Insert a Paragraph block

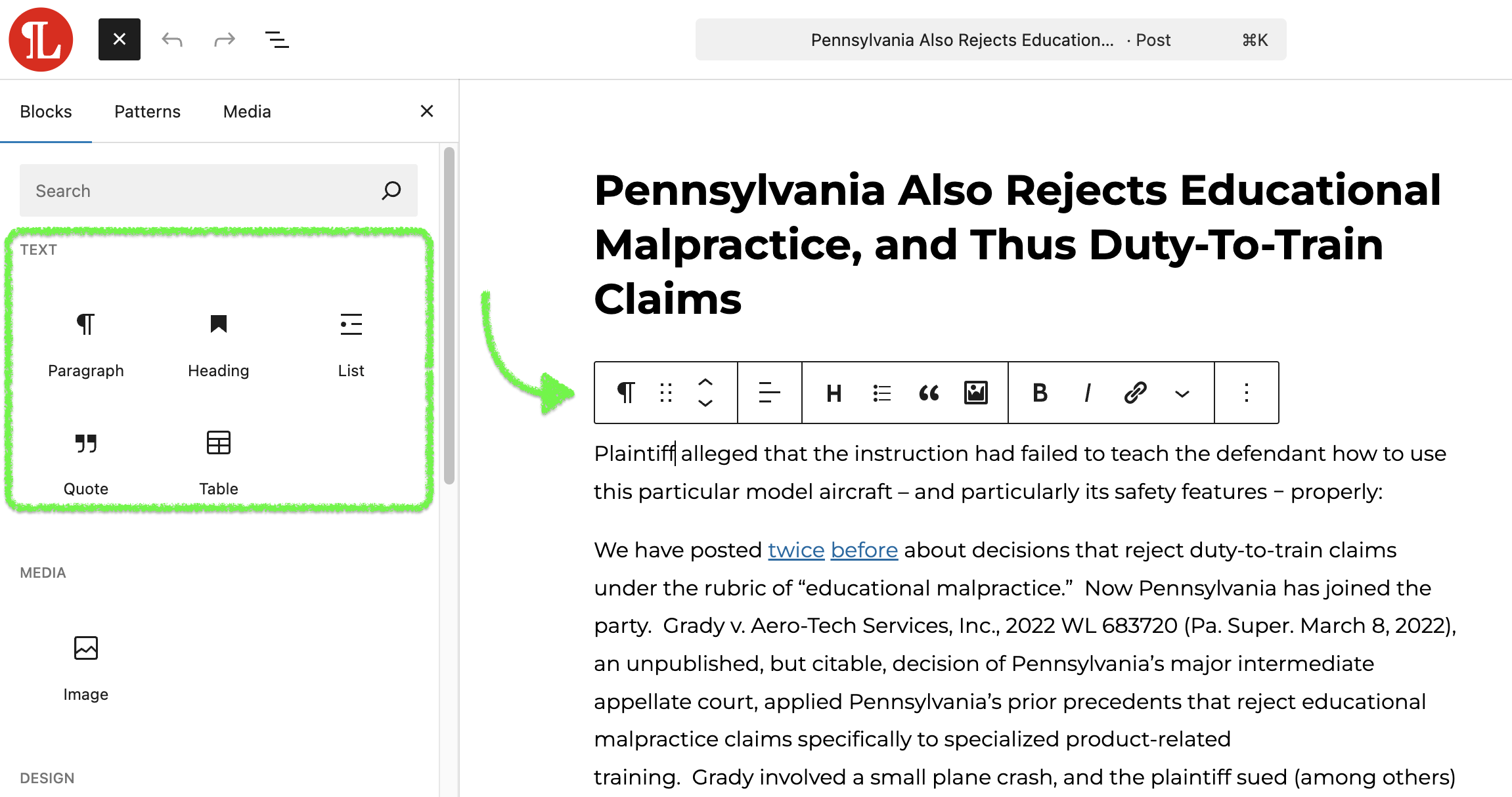[86, 345]
